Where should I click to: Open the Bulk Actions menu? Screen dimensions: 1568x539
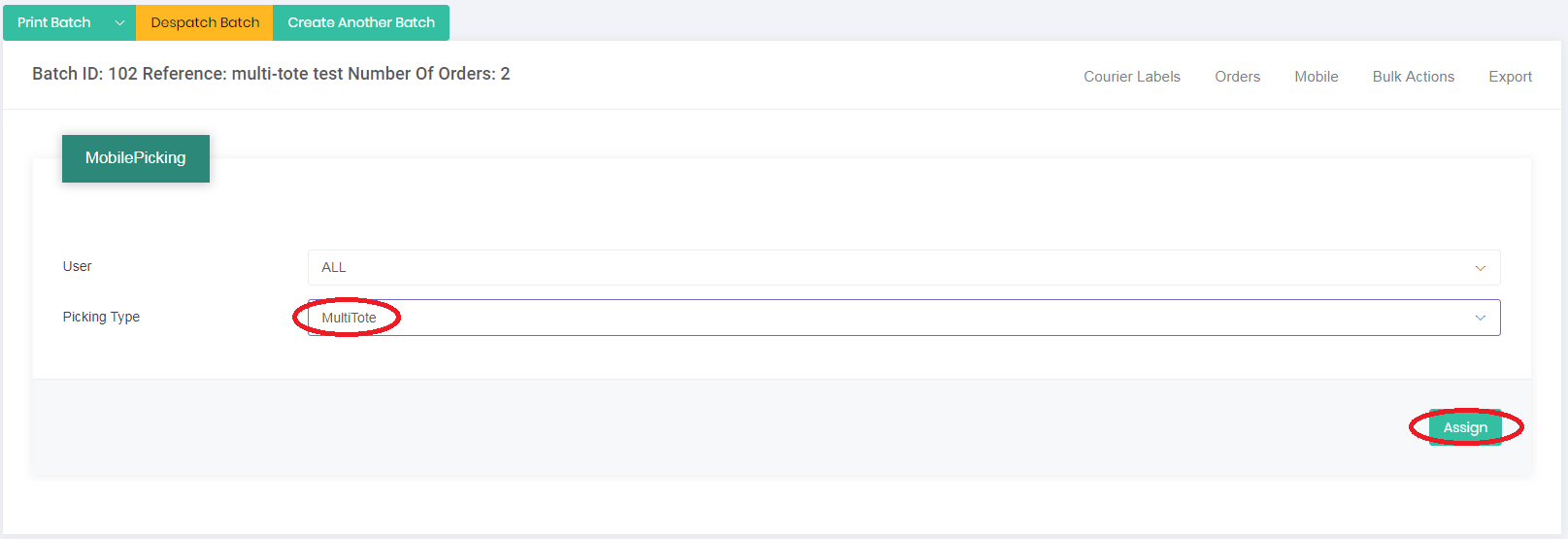click(1414, 77)
